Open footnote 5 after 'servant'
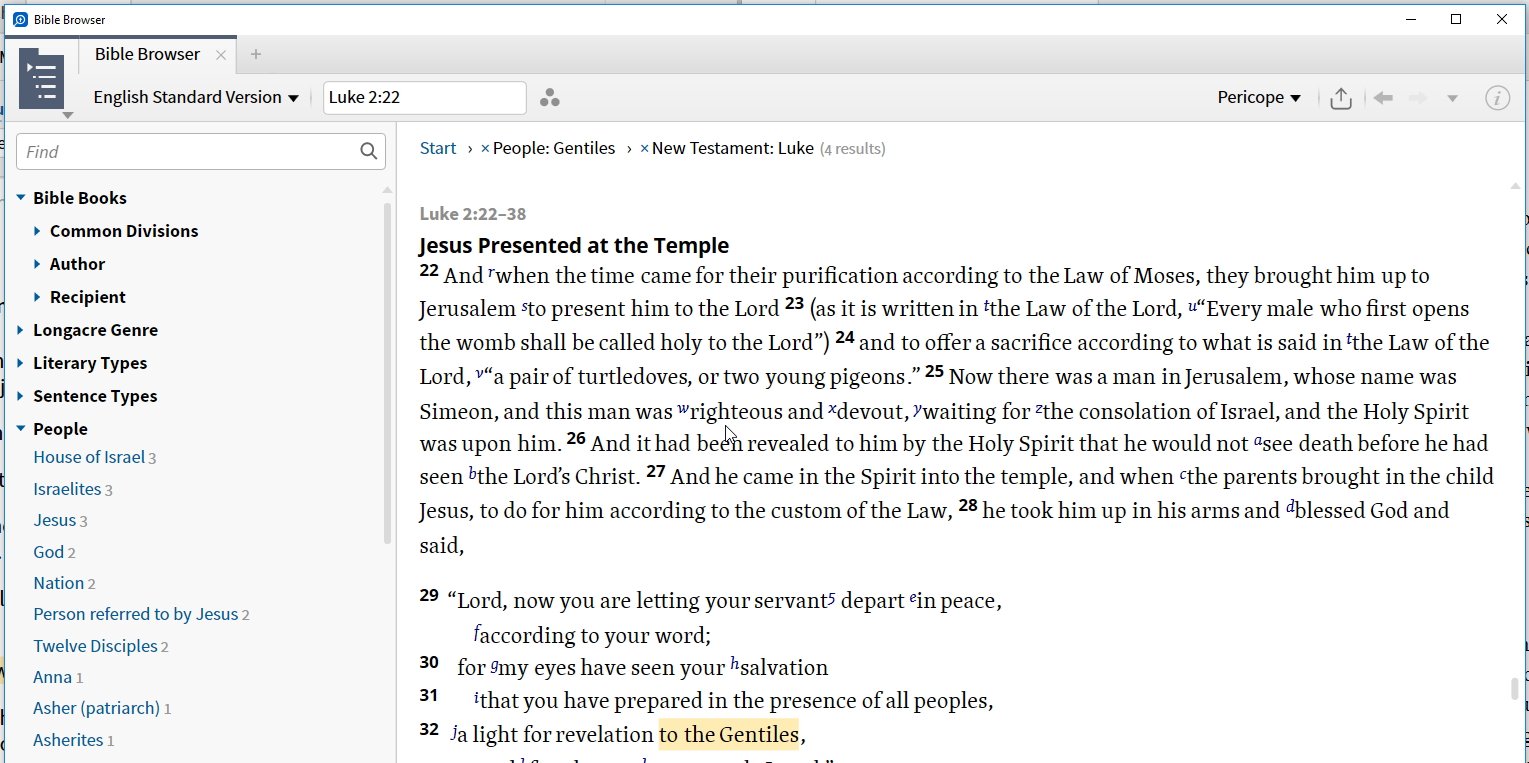 831,599
